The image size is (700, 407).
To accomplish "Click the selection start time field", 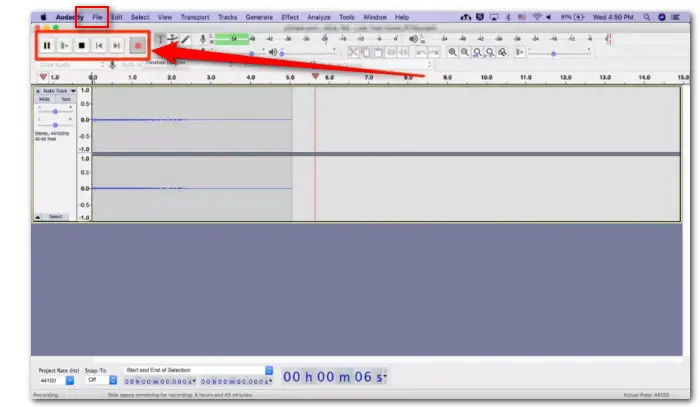I will pos(160,382).
